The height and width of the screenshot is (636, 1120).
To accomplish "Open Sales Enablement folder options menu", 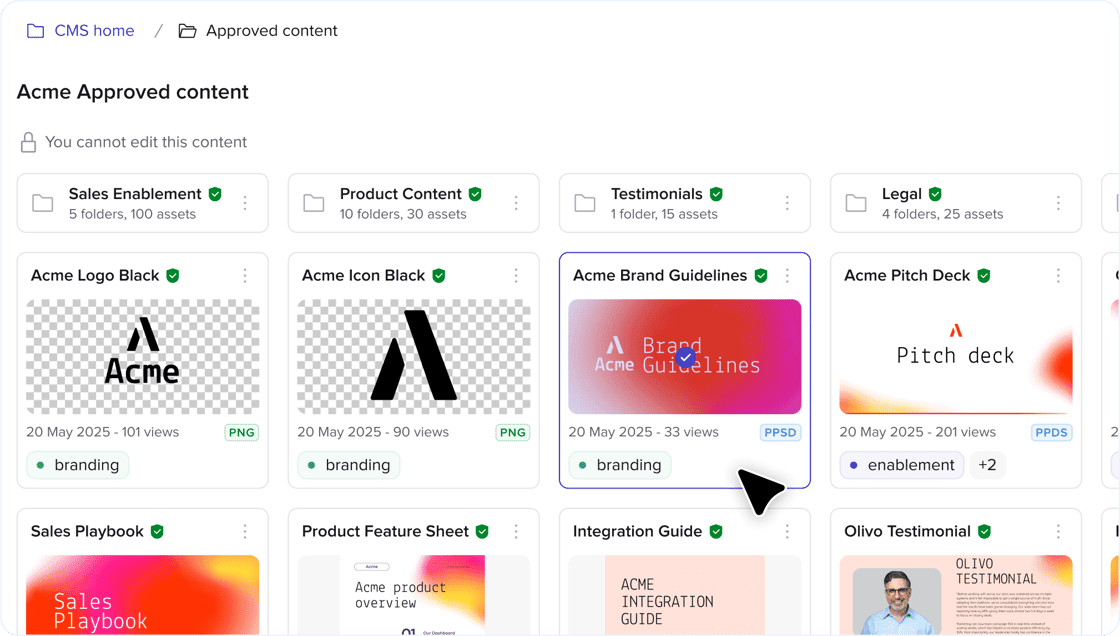I will pos(245,203).
